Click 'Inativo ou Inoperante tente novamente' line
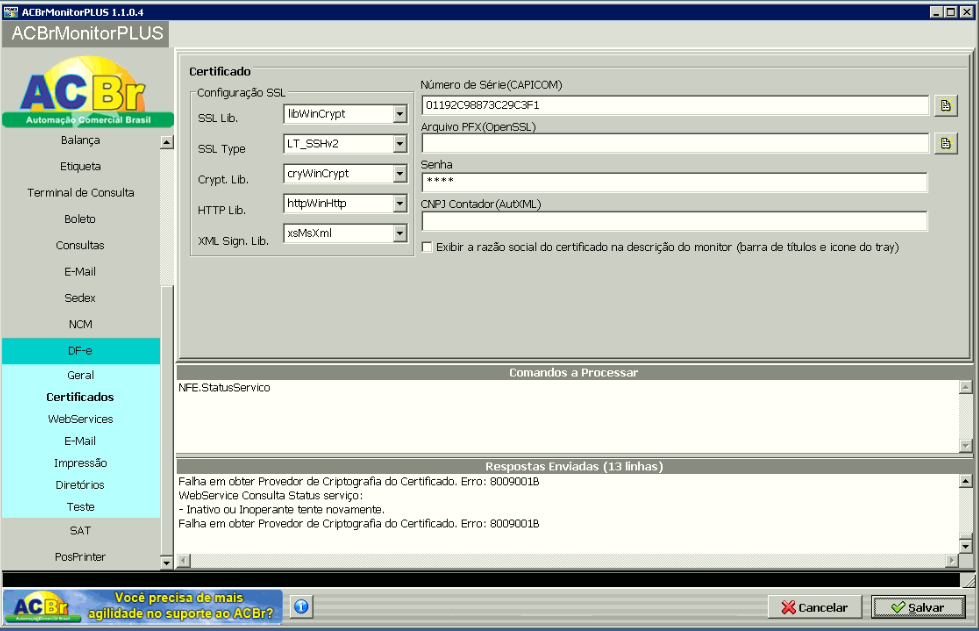 [x=282, y=509]
